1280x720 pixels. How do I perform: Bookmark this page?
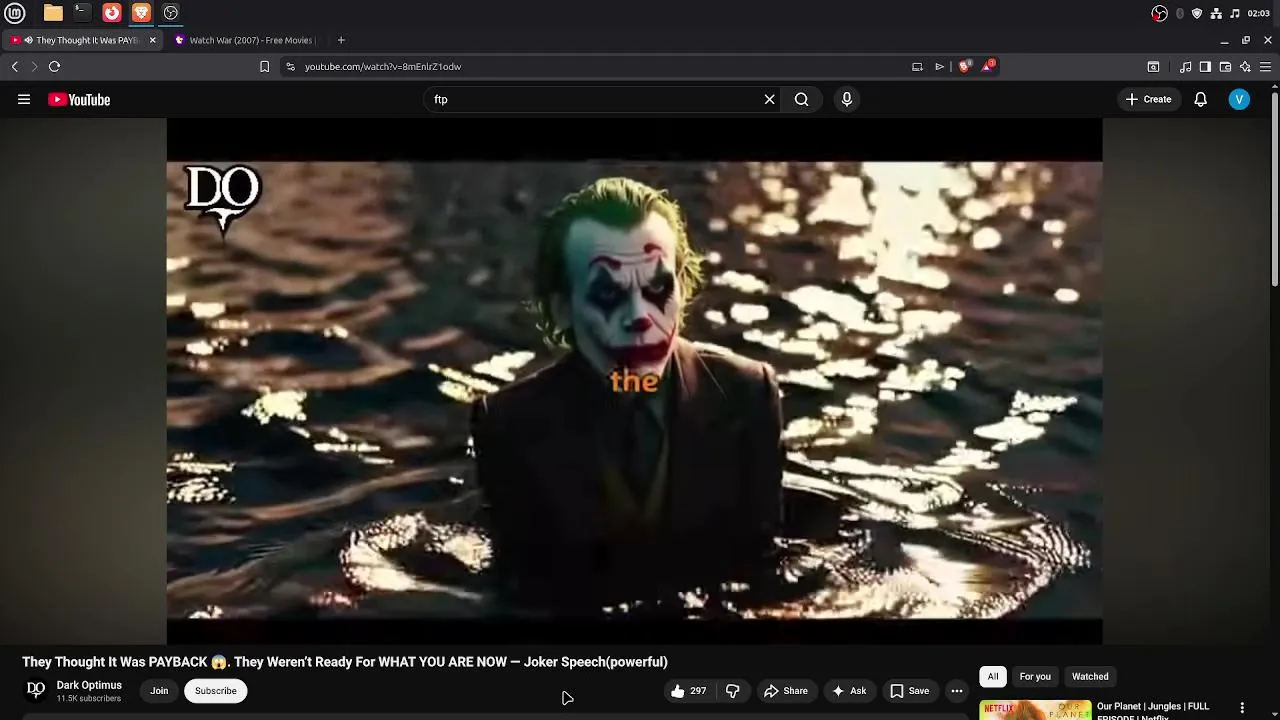coord(264,66)
